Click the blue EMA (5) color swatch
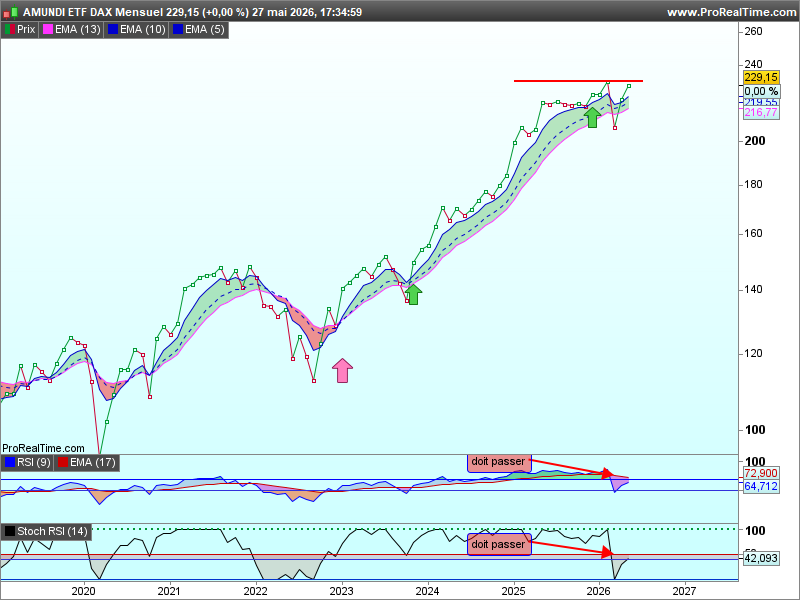The image size is (800, 600). click(x=178, y=30)
